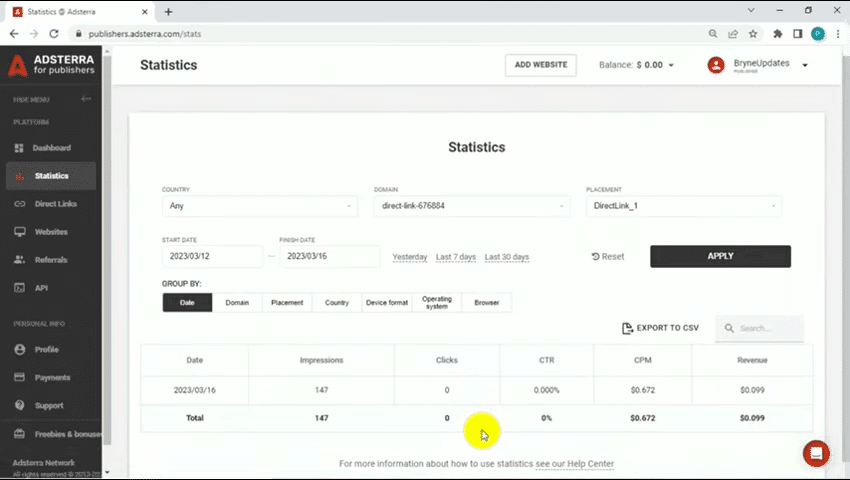850x480 pixels.
Task: Click the Payments card icon
Action: tap(20, 377)
